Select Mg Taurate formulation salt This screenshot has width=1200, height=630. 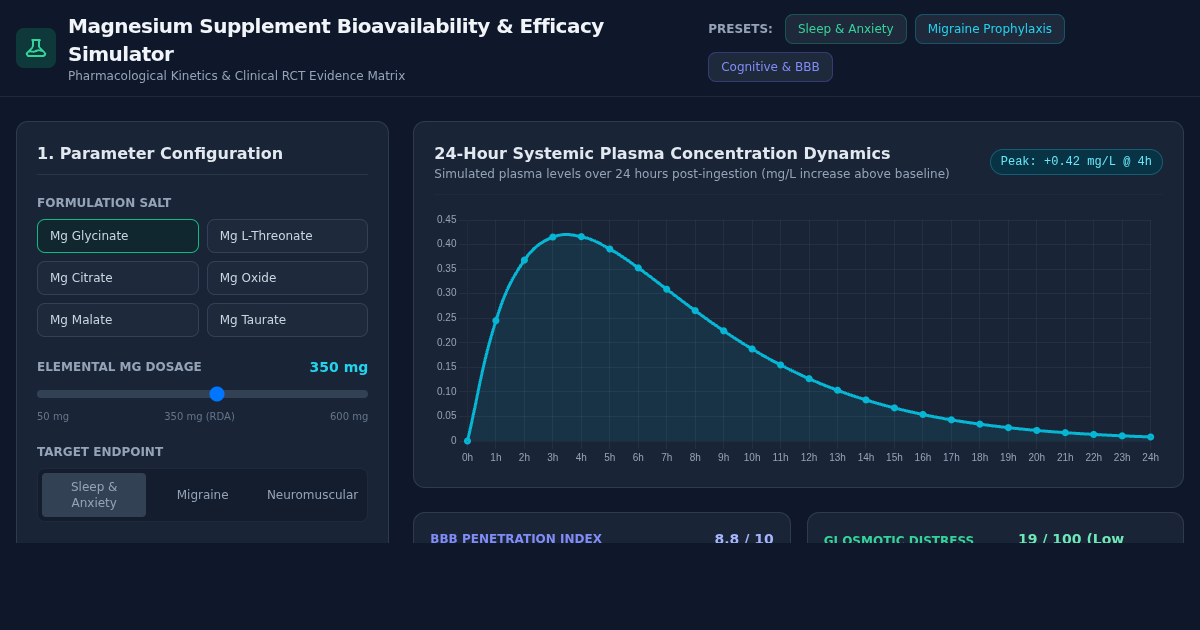pyautogui.click(x=287, y=320)
